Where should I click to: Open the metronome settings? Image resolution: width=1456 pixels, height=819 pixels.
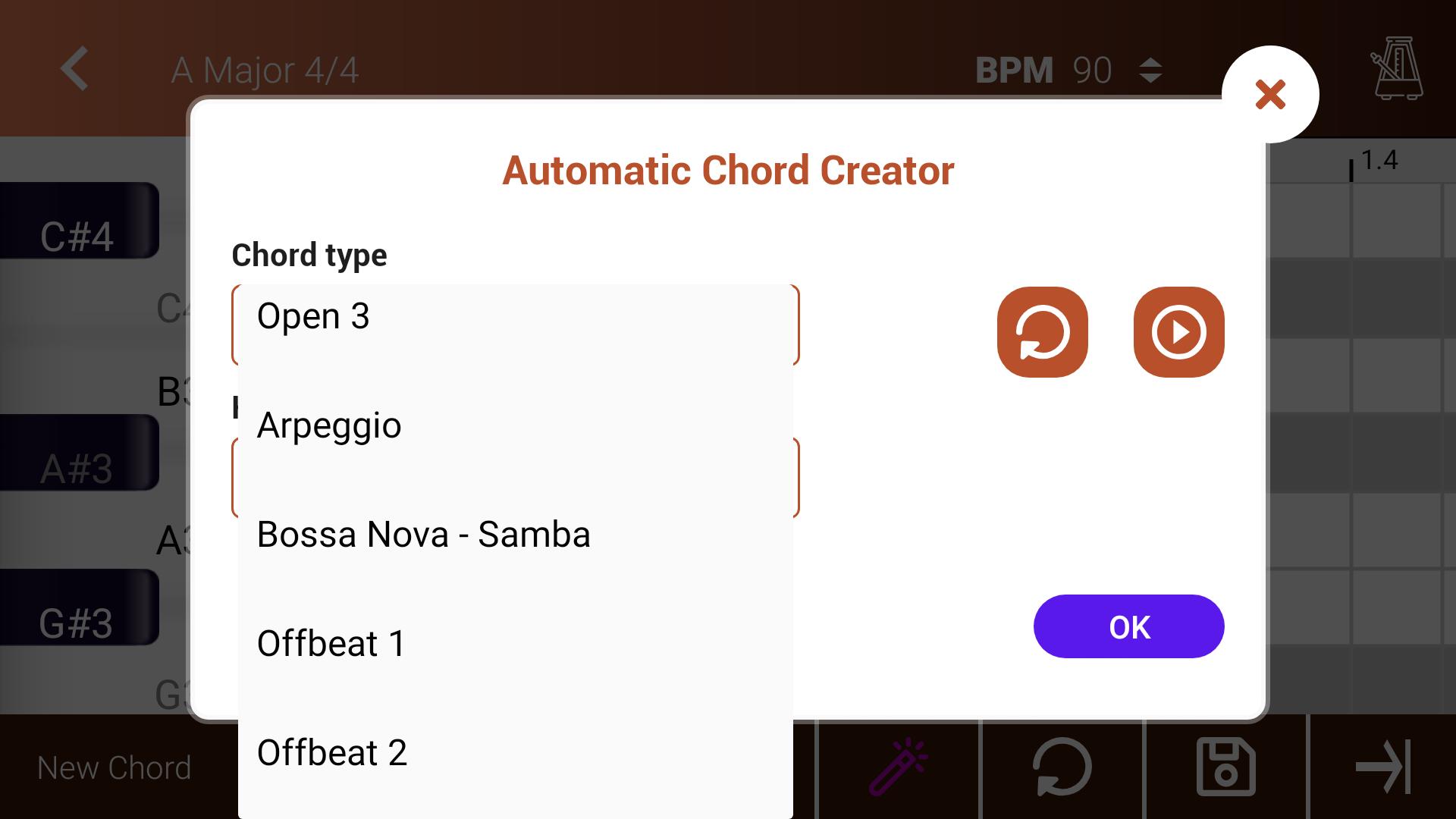point(1397,68)
